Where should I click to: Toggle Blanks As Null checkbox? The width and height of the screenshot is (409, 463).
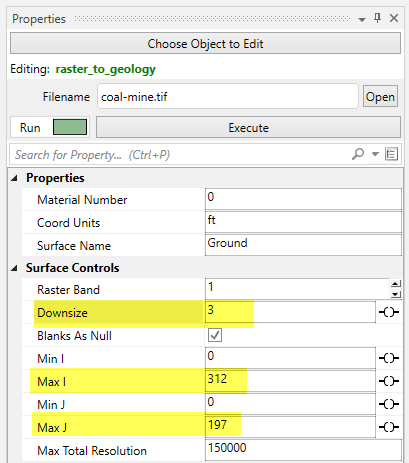pyautogui.click(x=215, y=335)
